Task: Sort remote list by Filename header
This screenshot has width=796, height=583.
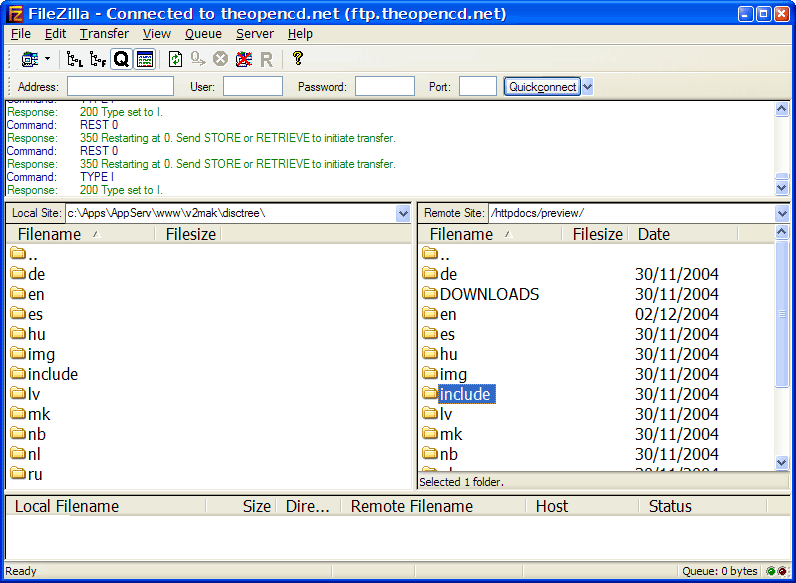Action: (x=490, y=234)
